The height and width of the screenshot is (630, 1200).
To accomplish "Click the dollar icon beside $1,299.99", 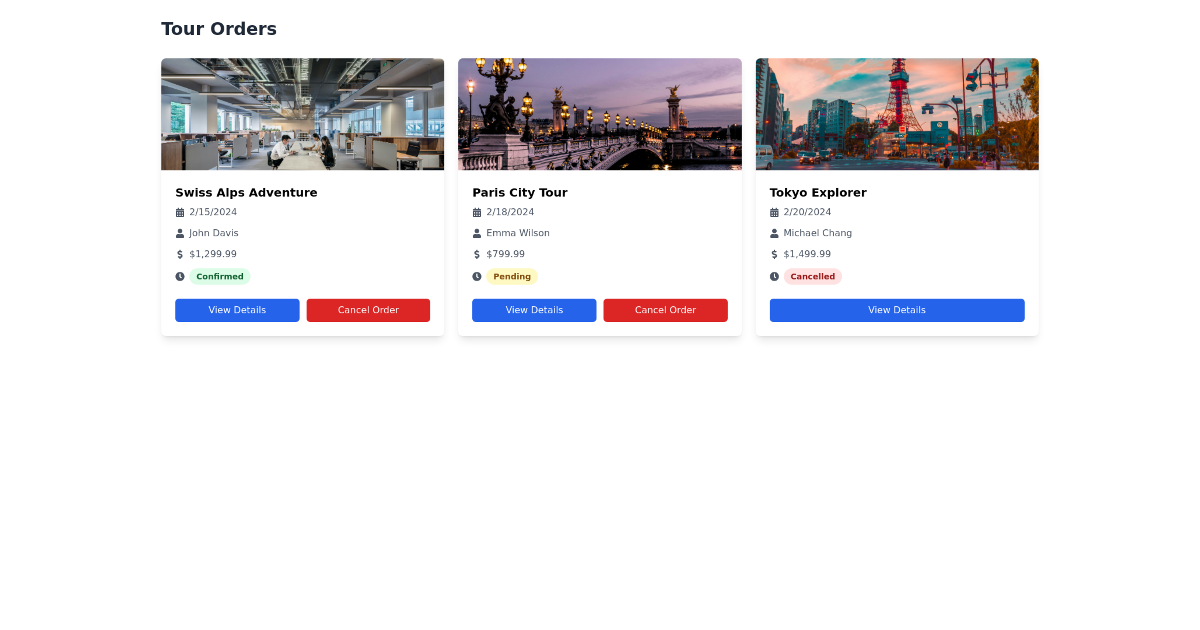I will [180, 253].
